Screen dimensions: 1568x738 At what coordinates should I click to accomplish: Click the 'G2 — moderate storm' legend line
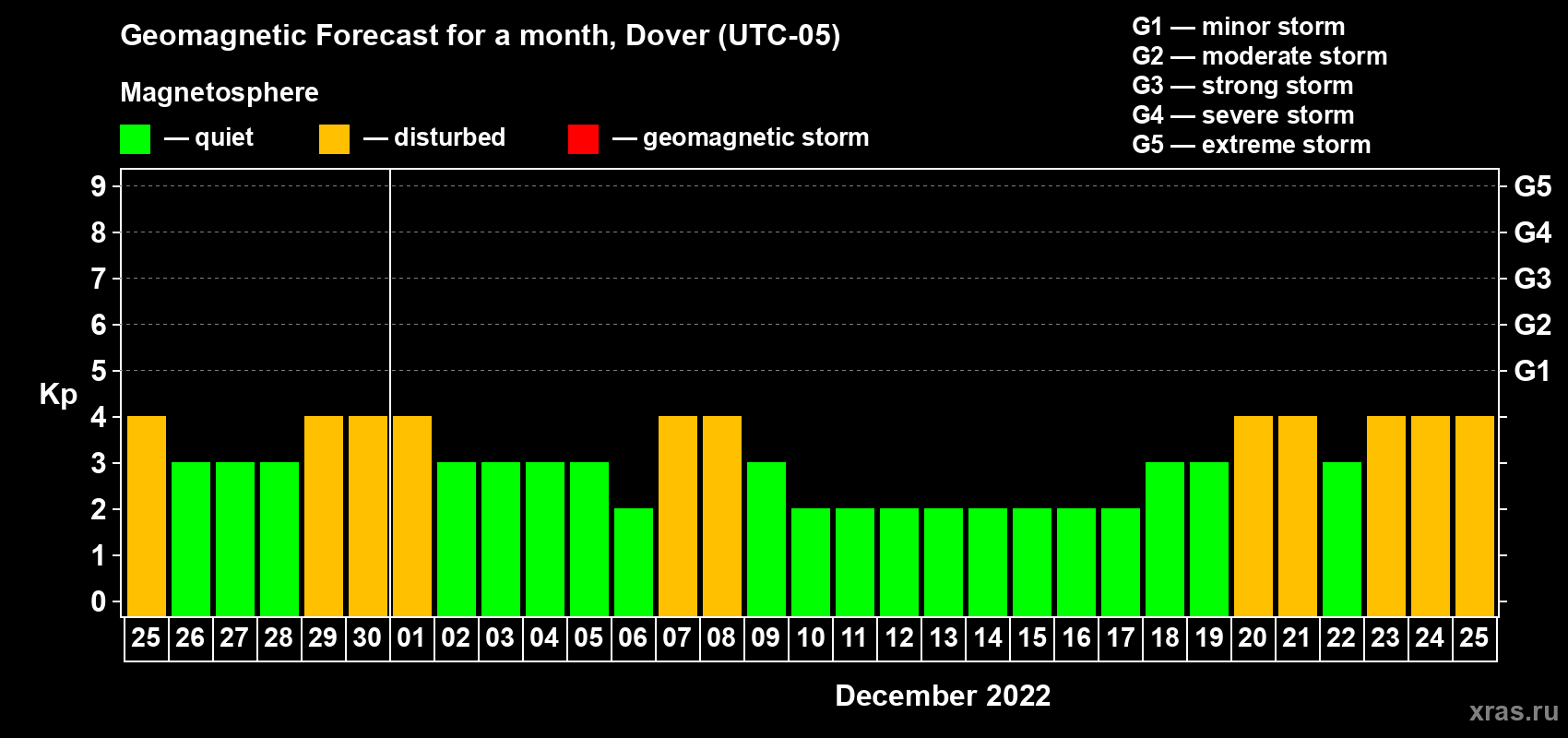point(1260,56)
